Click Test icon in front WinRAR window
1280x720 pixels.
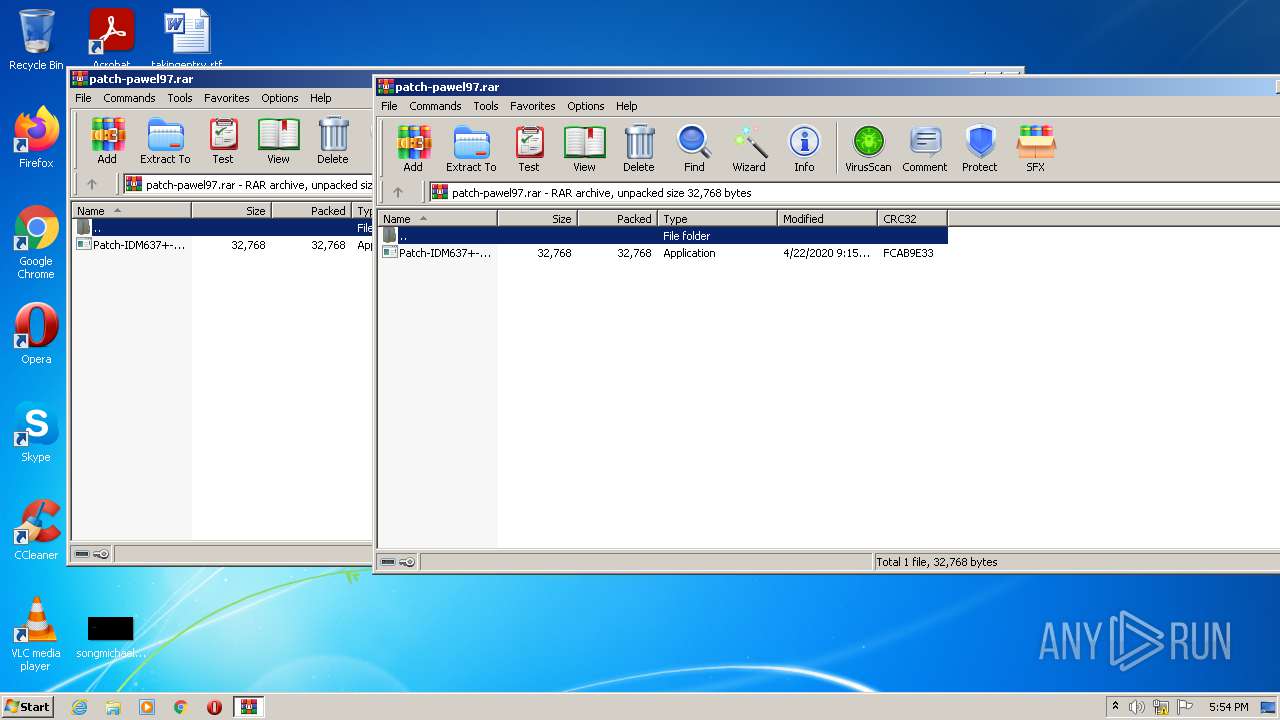(x=529, y=149)
